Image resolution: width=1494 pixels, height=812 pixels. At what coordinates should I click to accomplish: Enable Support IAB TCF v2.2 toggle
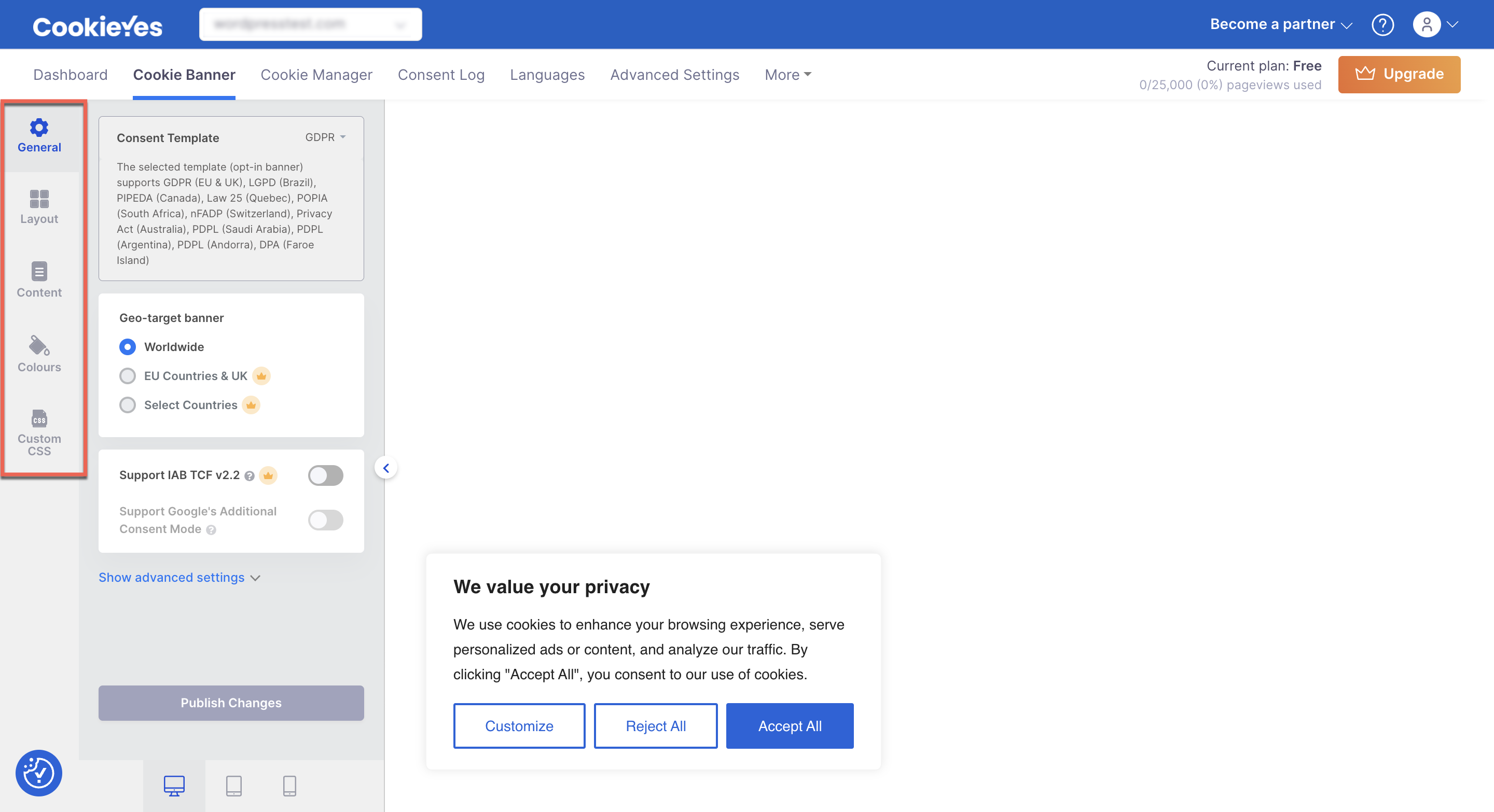coord(325,475)
